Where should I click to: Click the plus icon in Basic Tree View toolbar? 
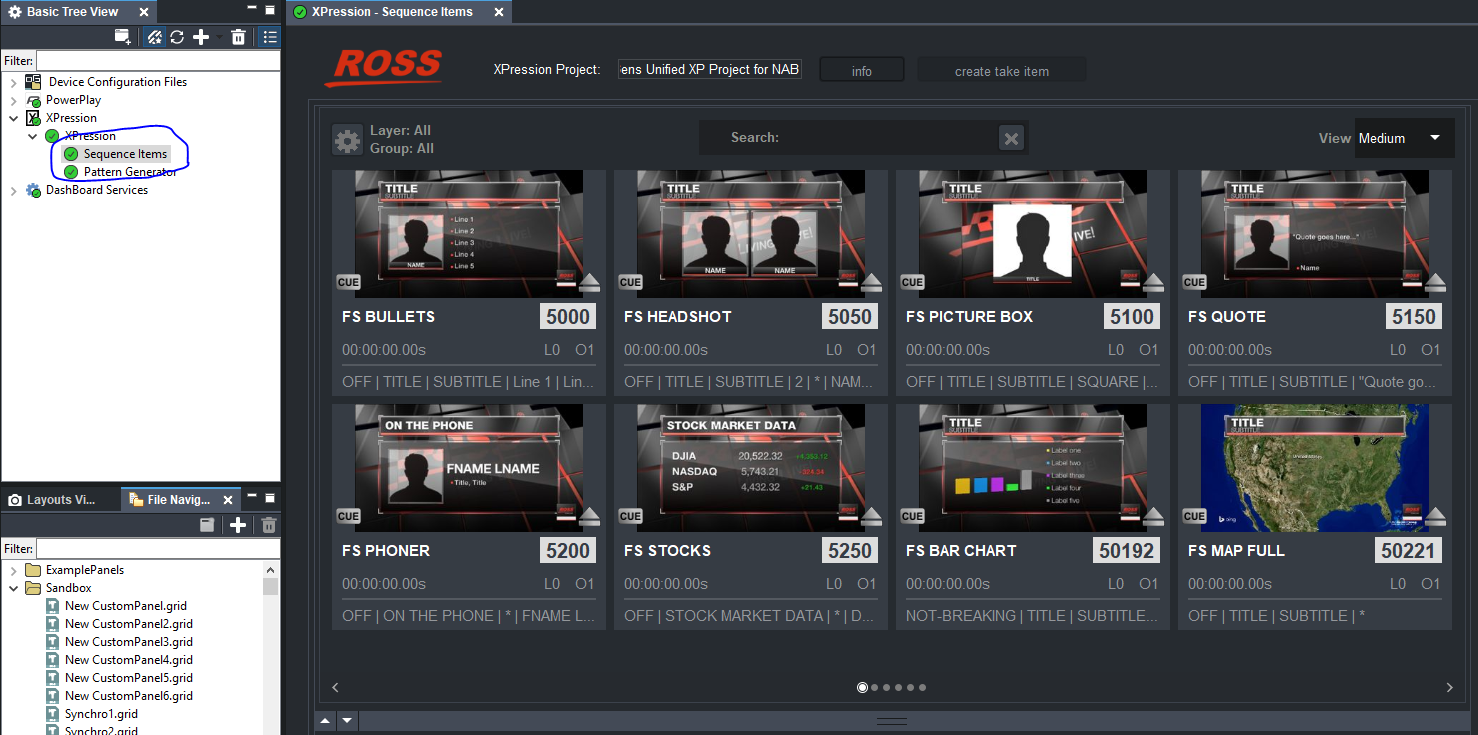coord(201,37)
